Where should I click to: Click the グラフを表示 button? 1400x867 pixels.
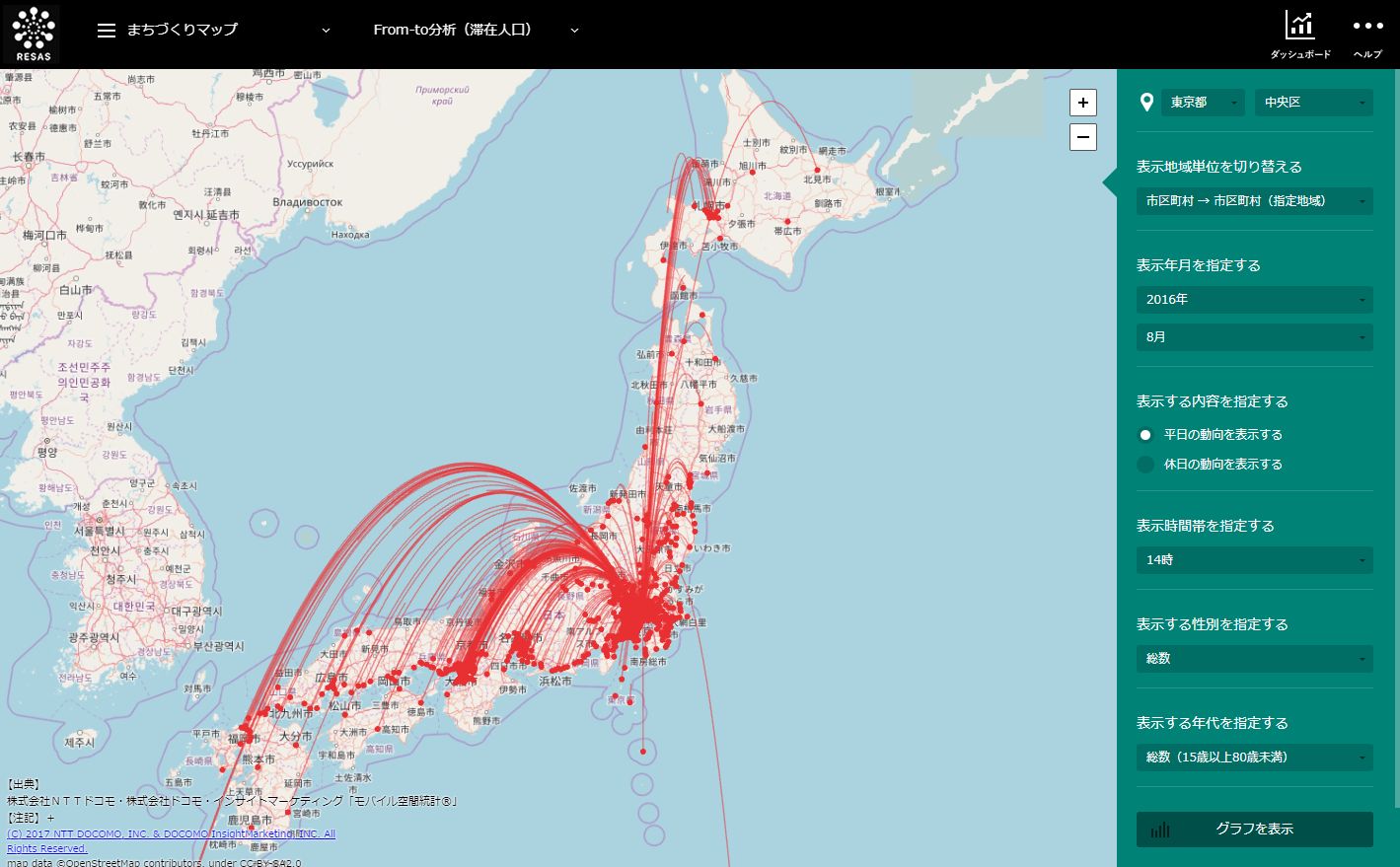tap(1254, 830)
